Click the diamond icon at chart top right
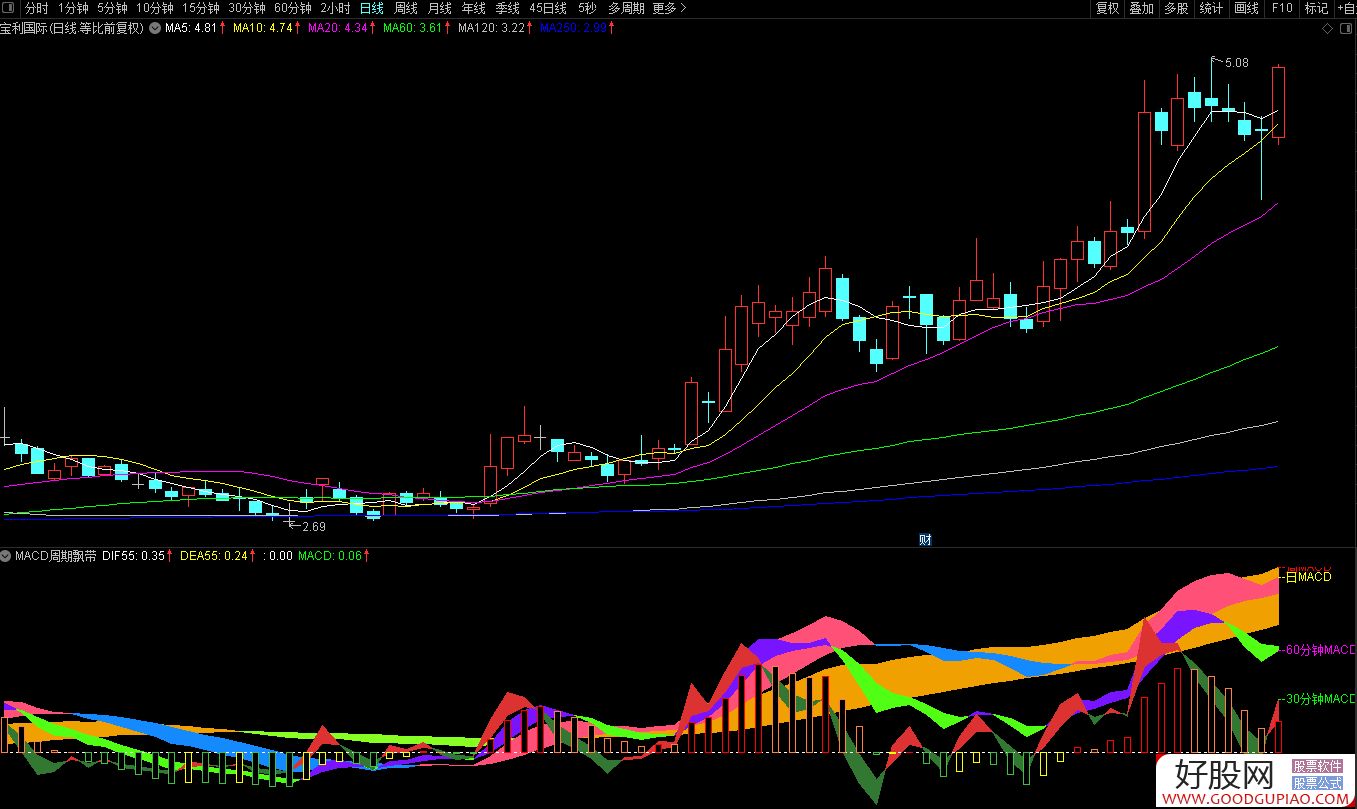The width and height of the screenshot is (1357, 809). [1327, 28]
